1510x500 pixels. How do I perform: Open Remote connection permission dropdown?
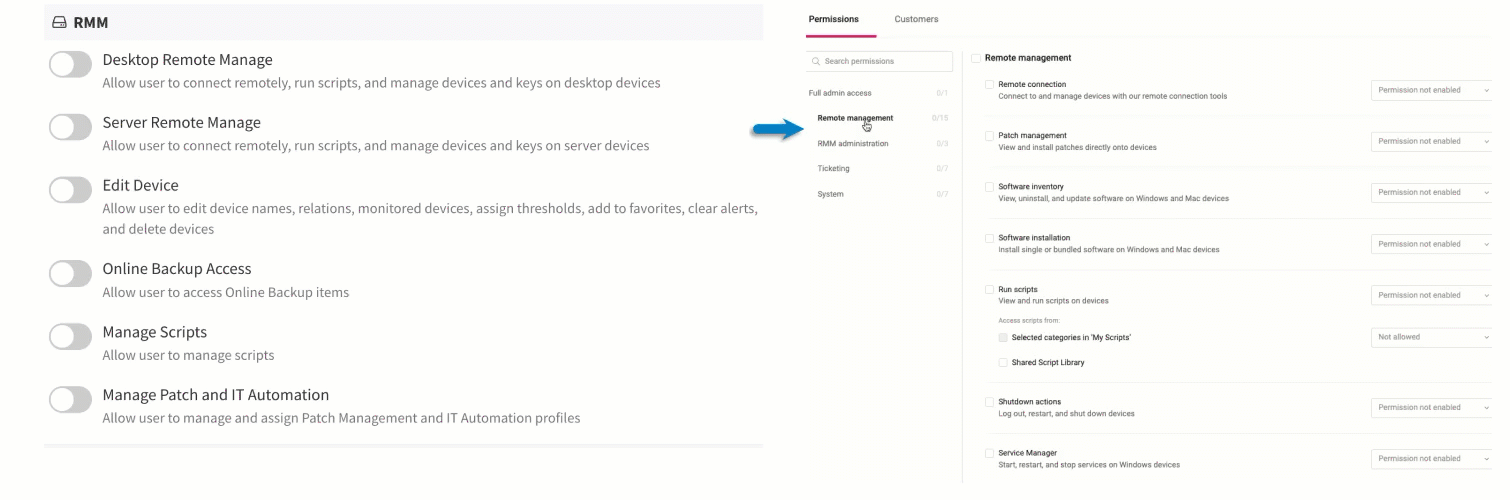point(1431,90)
